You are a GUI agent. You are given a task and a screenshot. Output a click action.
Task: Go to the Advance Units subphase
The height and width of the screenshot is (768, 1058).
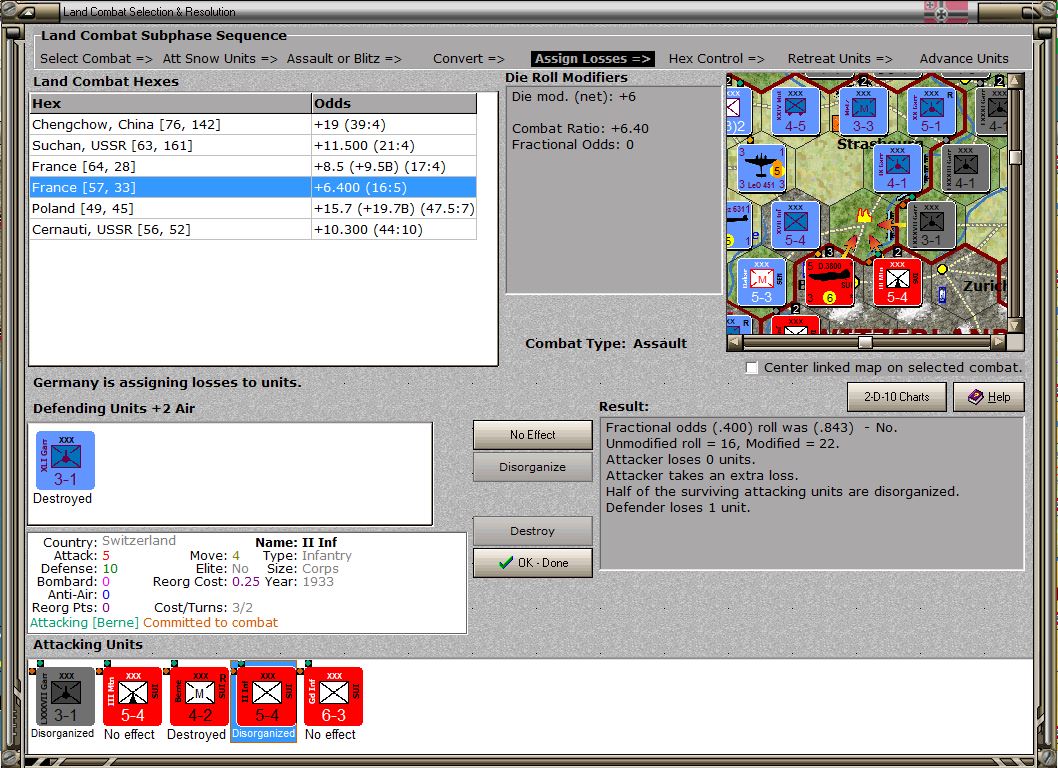pyautogui.click(x=964, y=59)
